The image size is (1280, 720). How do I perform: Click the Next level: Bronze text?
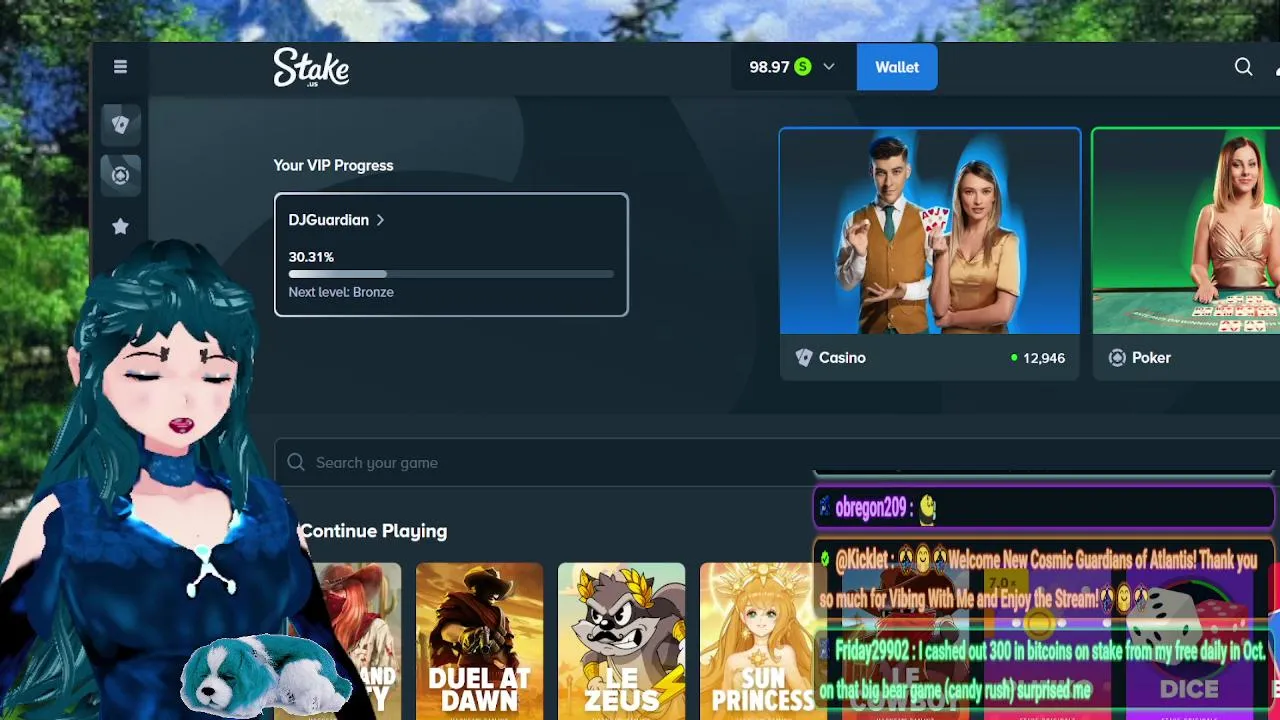click(x=341, y=292)
